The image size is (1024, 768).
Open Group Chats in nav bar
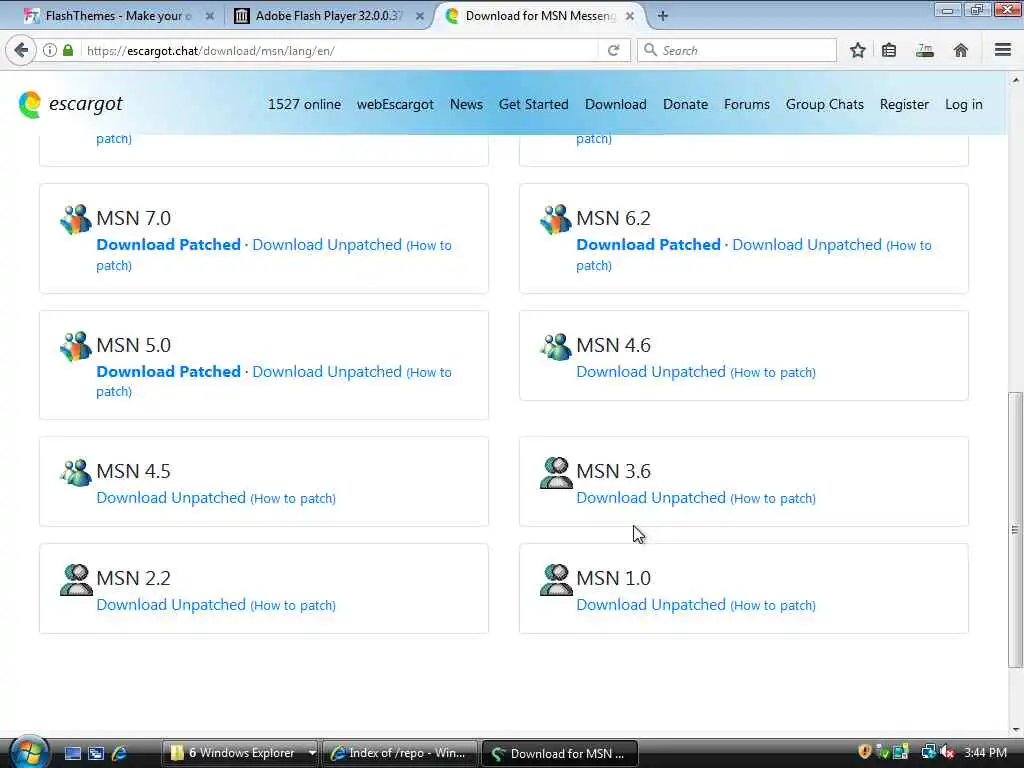point(824,104)
